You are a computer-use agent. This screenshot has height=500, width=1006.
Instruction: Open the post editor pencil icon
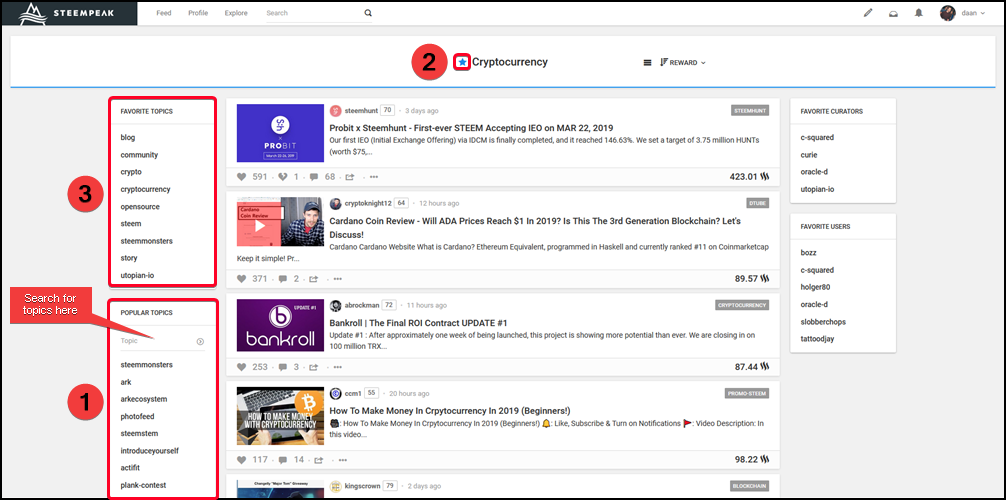click(868, 13)
